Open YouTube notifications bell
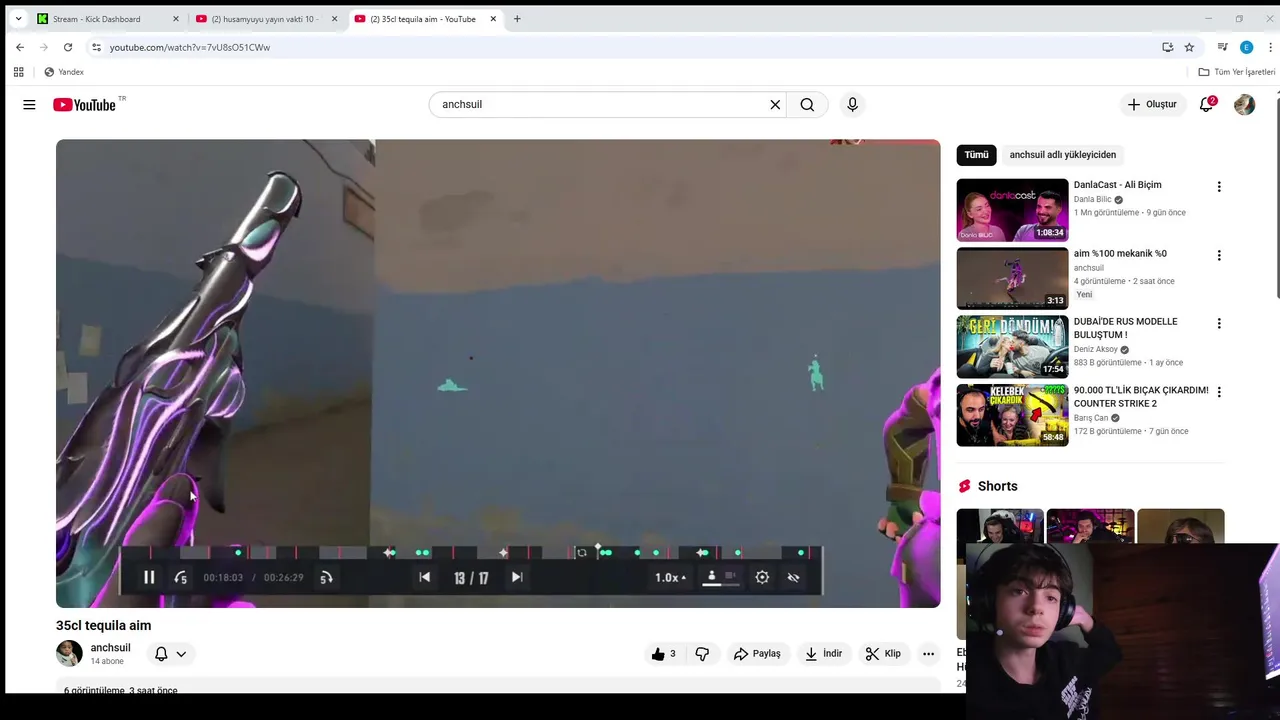 pos(1207,104)
